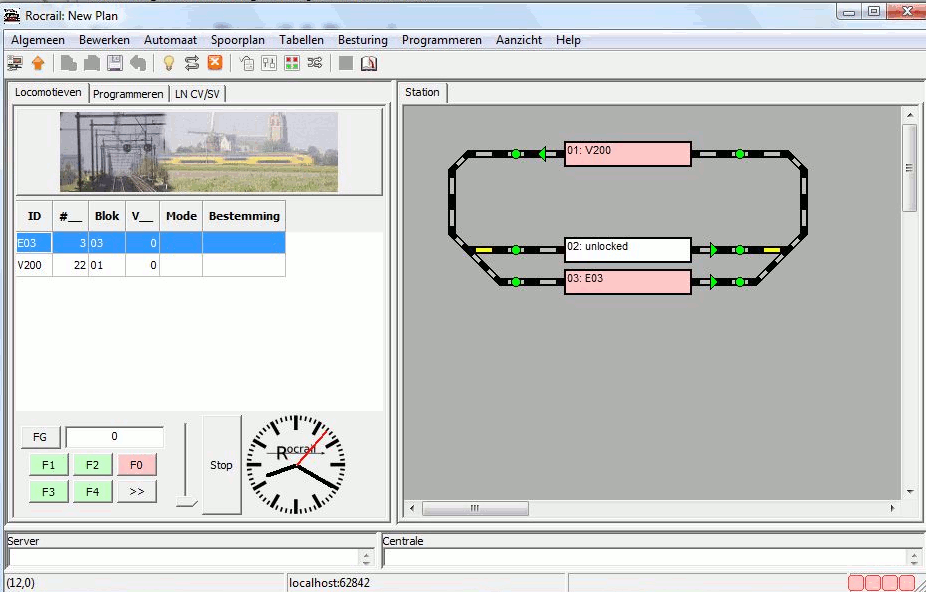The image size is (926, 592).
Task: Expand more functions with >> button
Action: [x=136, y=492]
